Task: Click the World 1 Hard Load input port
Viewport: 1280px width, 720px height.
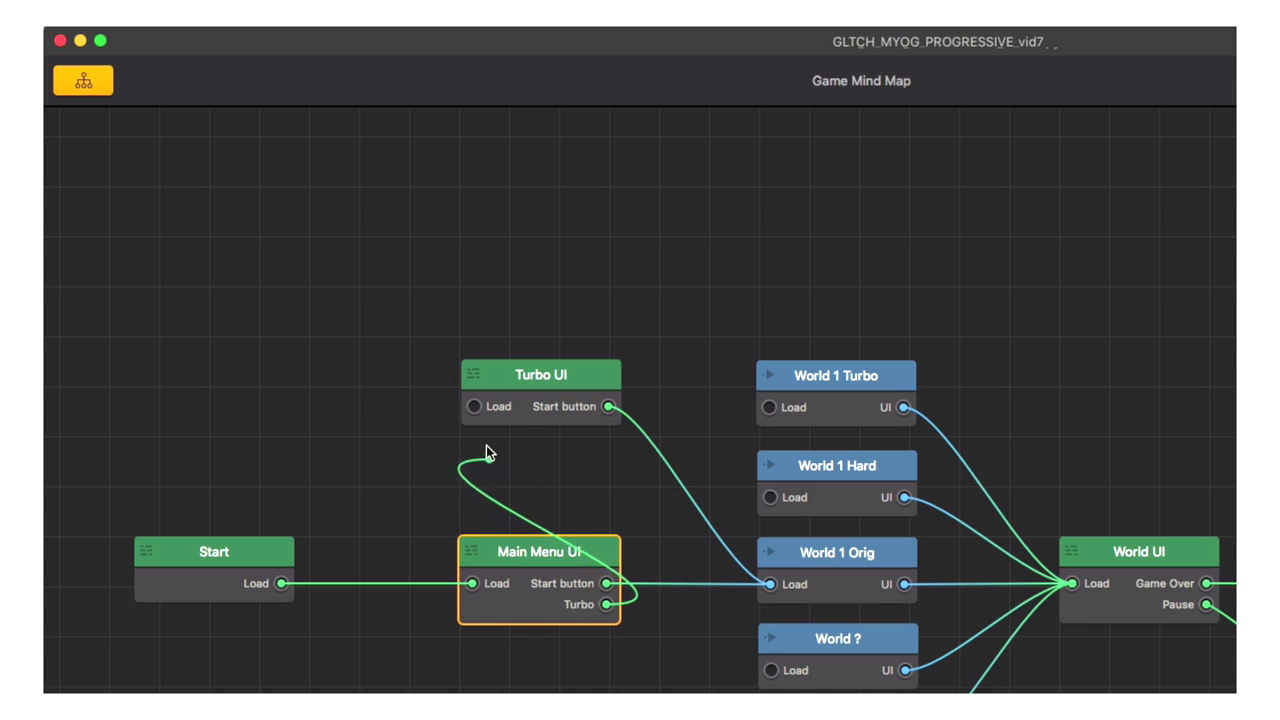Action: pos(770,497)
